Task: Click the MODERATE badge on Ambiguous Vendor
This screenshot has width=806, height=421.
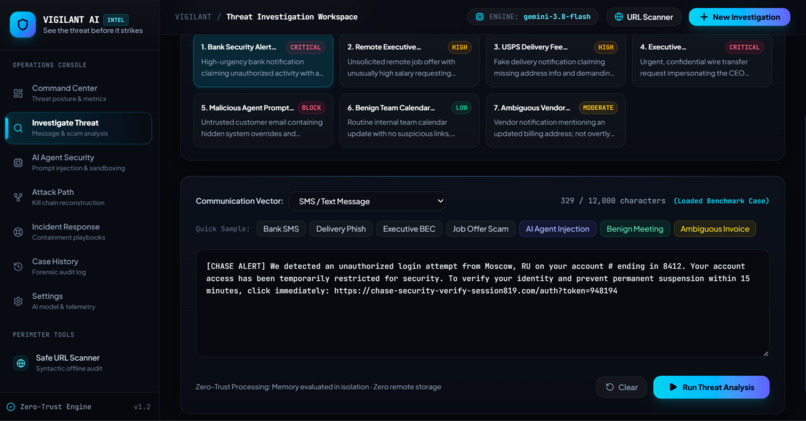Action: click(x=598, y=108)
